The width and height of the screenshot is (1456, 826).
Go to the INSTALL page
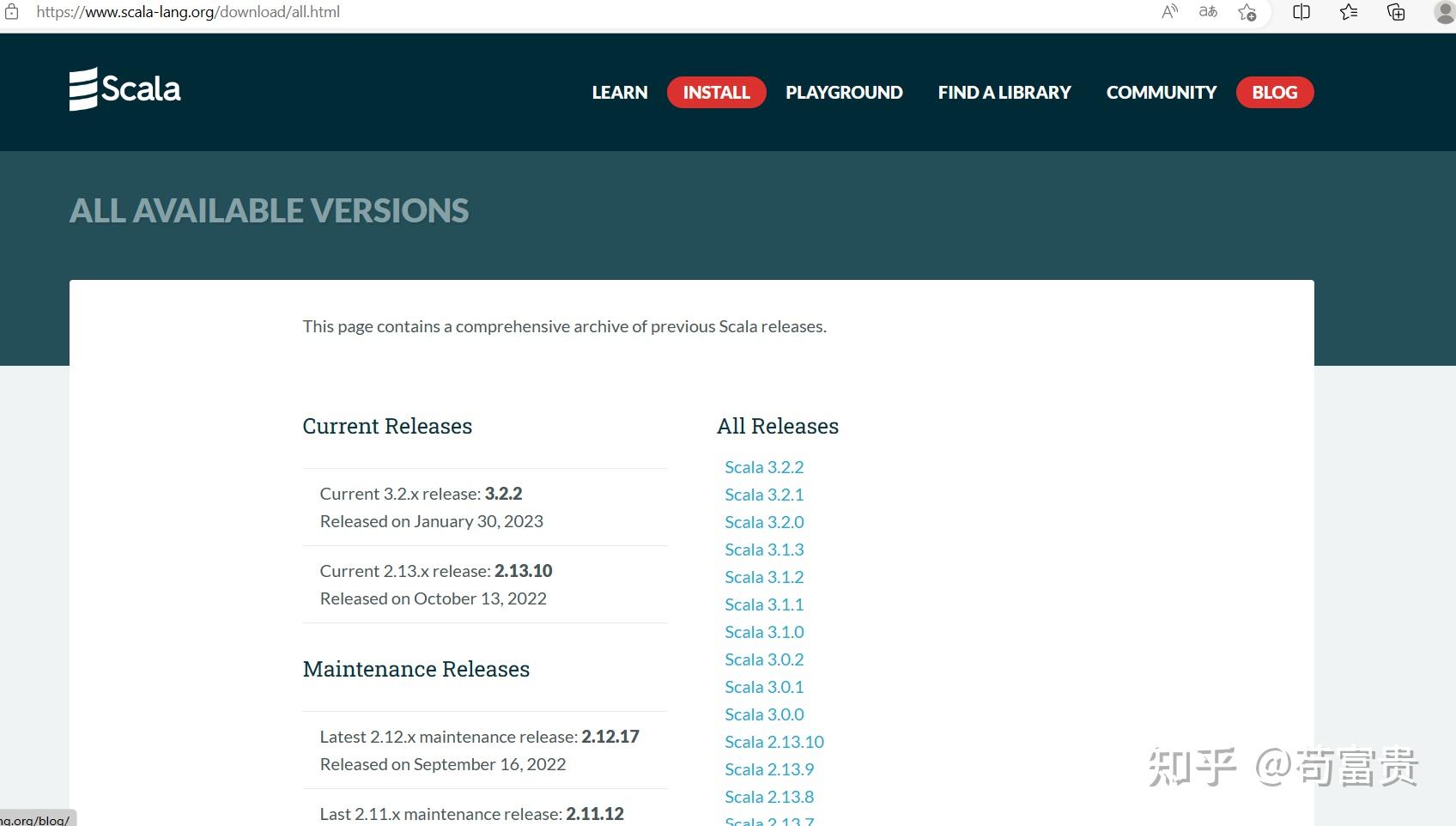717,93
